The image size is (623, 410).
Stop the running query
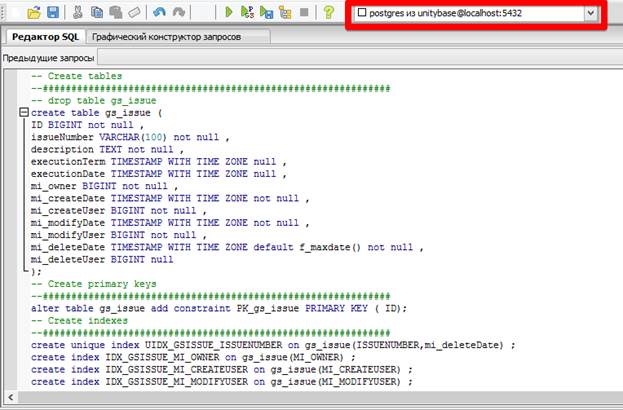(x=303, y=12)
